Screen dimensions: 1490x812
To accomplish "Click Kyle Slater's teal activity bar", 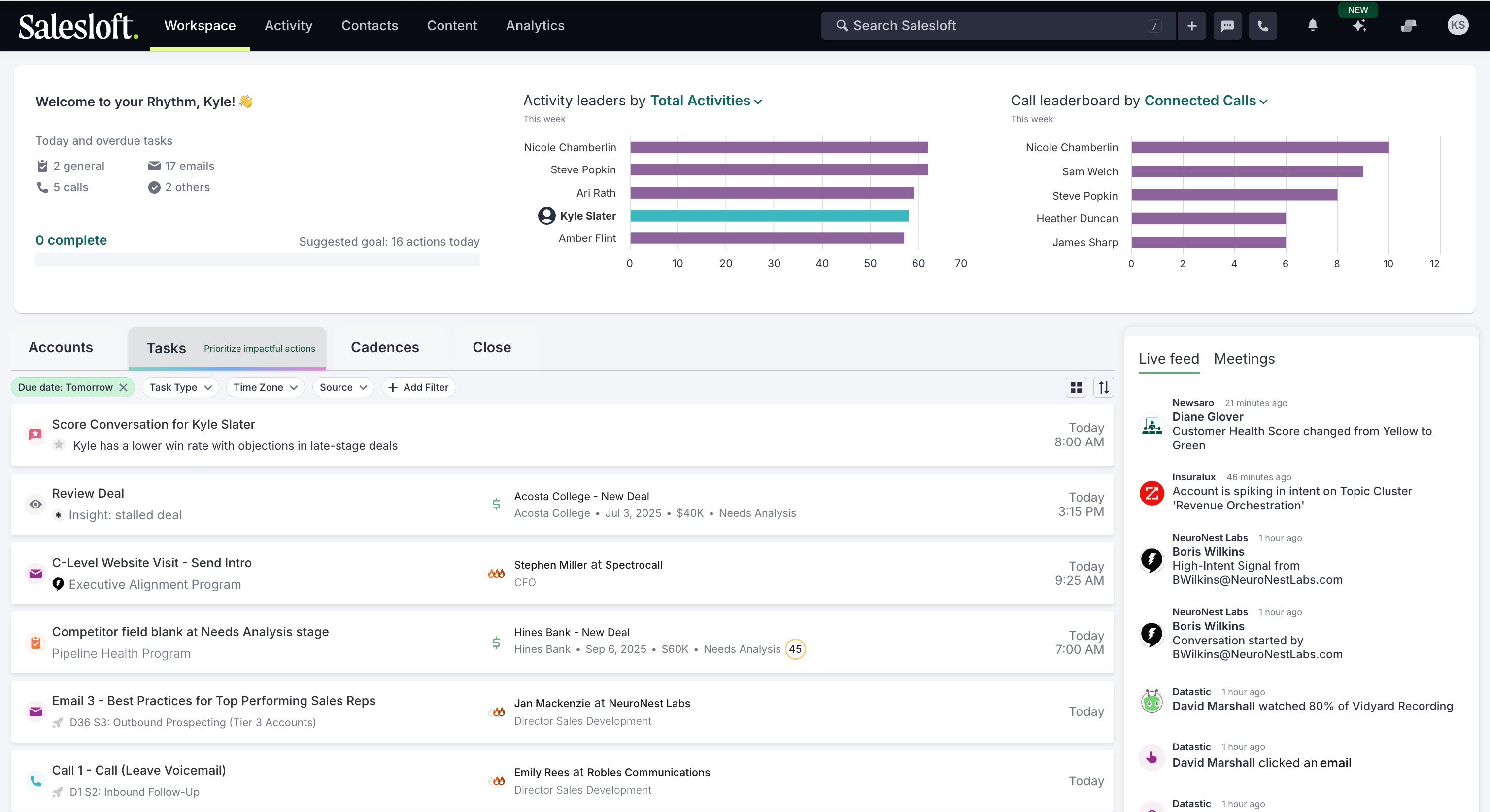I will pos(769,216).
